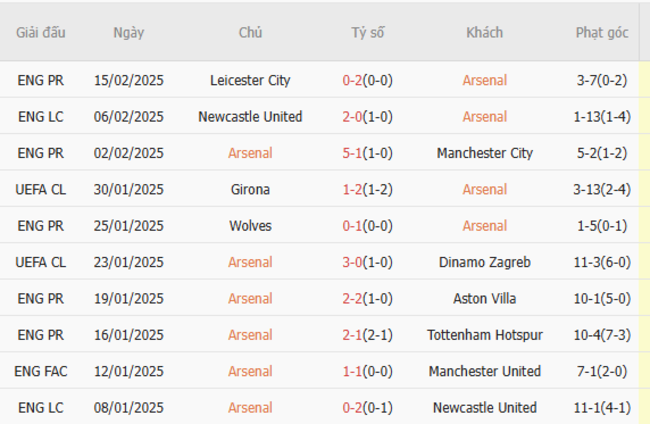Open the Newcastle United home team link dated 06/02/2025
Image resolution: width=650 pixels, height=424 pixels.
coord(250,117)
